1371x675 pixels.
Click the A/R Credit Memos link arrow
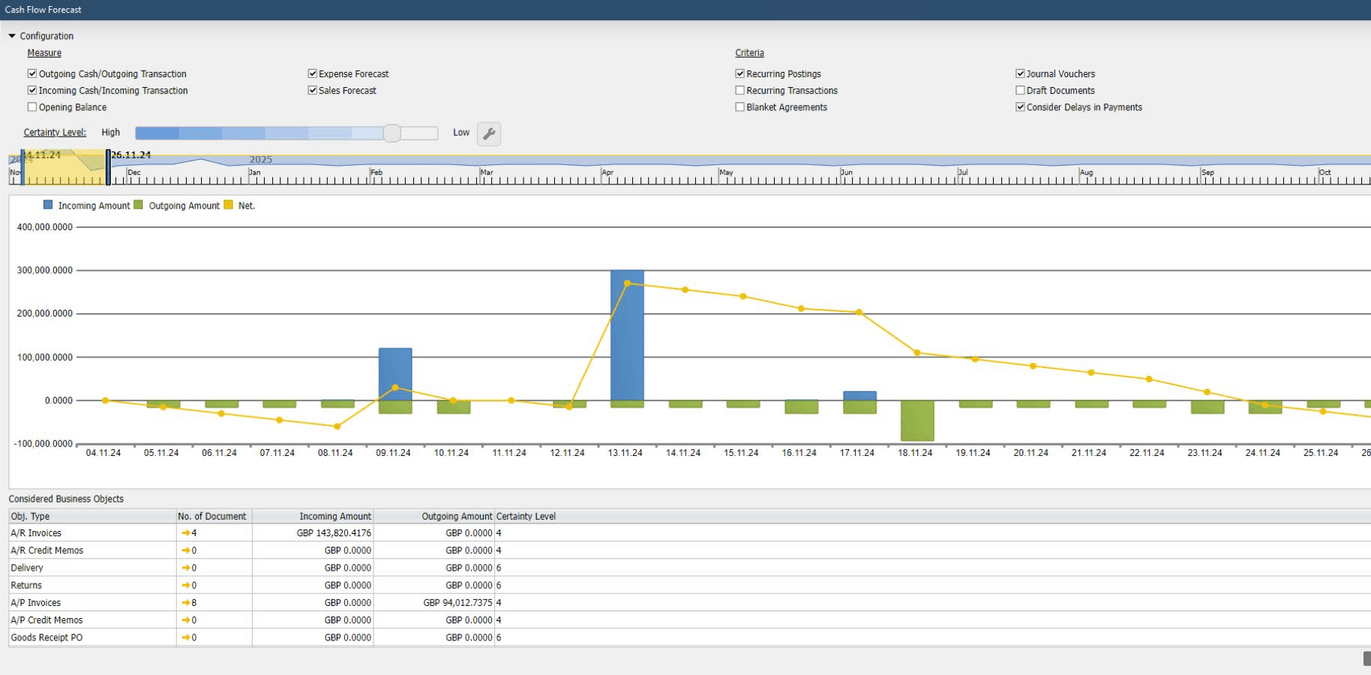click(x=185, y=550)
